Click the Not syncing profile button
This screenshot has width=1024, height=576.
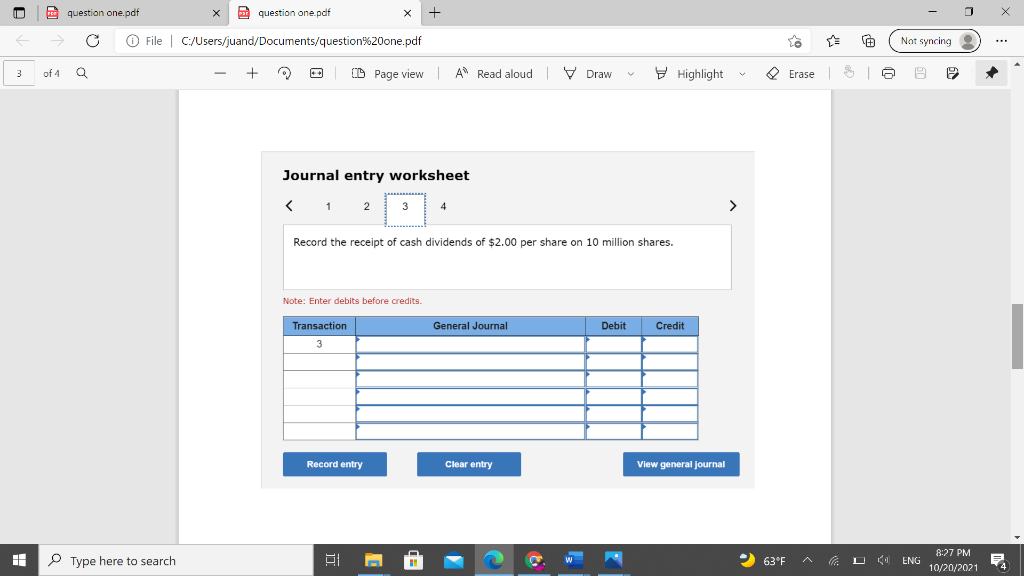point(935,40)
